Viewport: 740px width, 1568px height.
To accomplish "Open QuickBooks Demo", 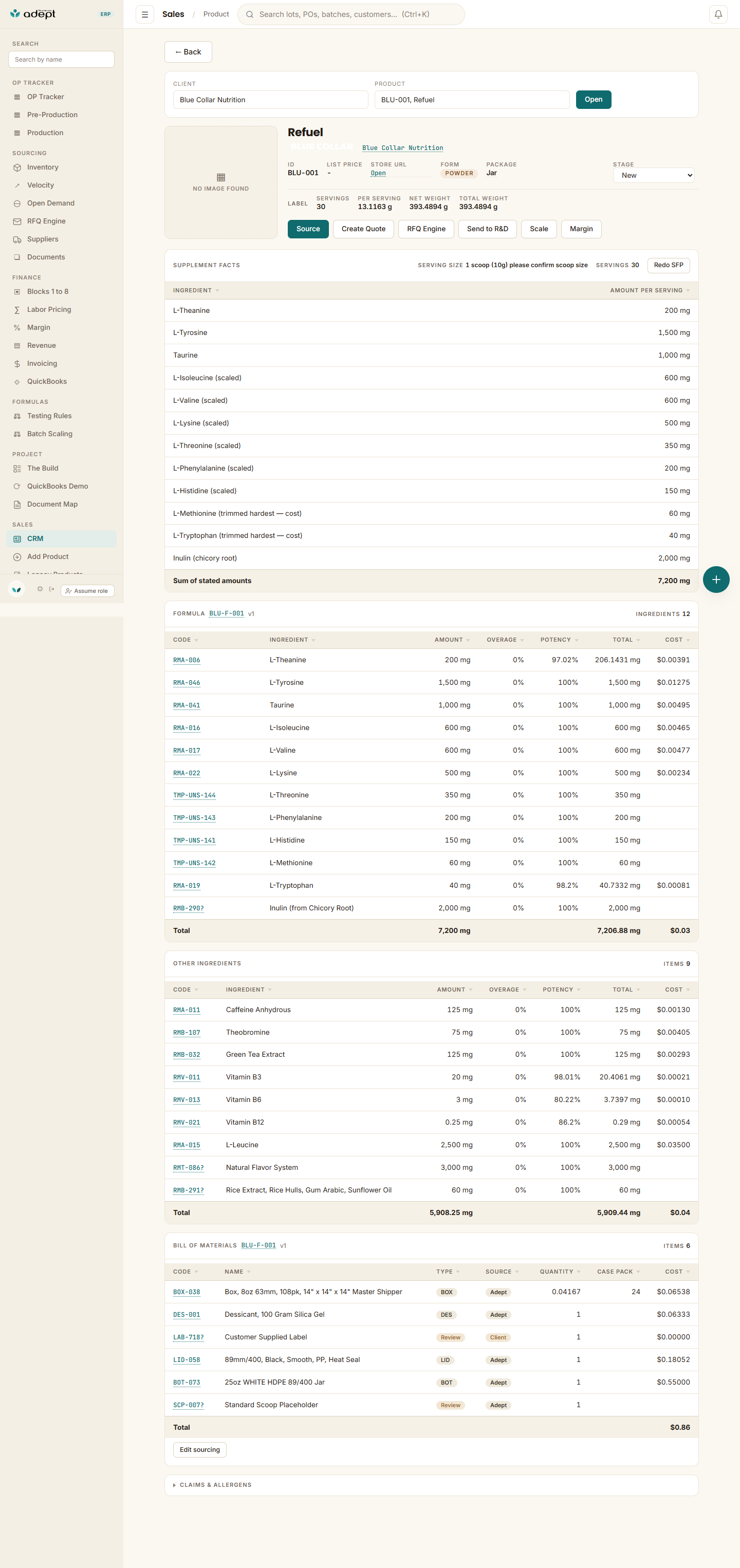I will click(61, 487).
